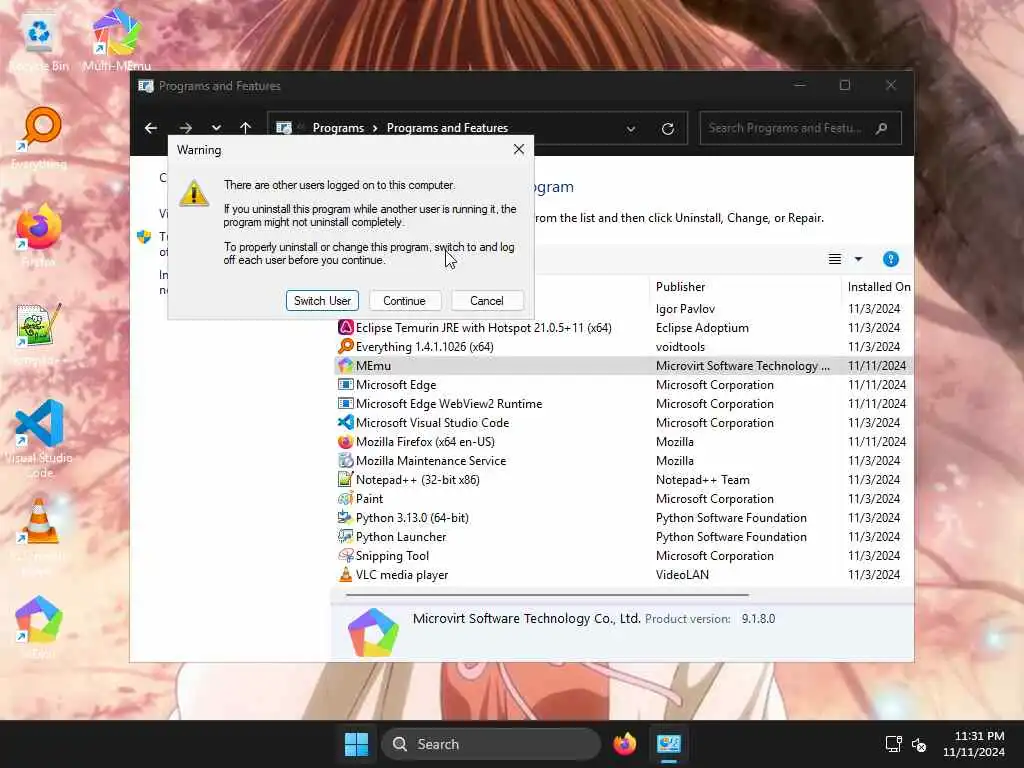Select Microsoft Visual Studio Code list icon

point(345,423)
